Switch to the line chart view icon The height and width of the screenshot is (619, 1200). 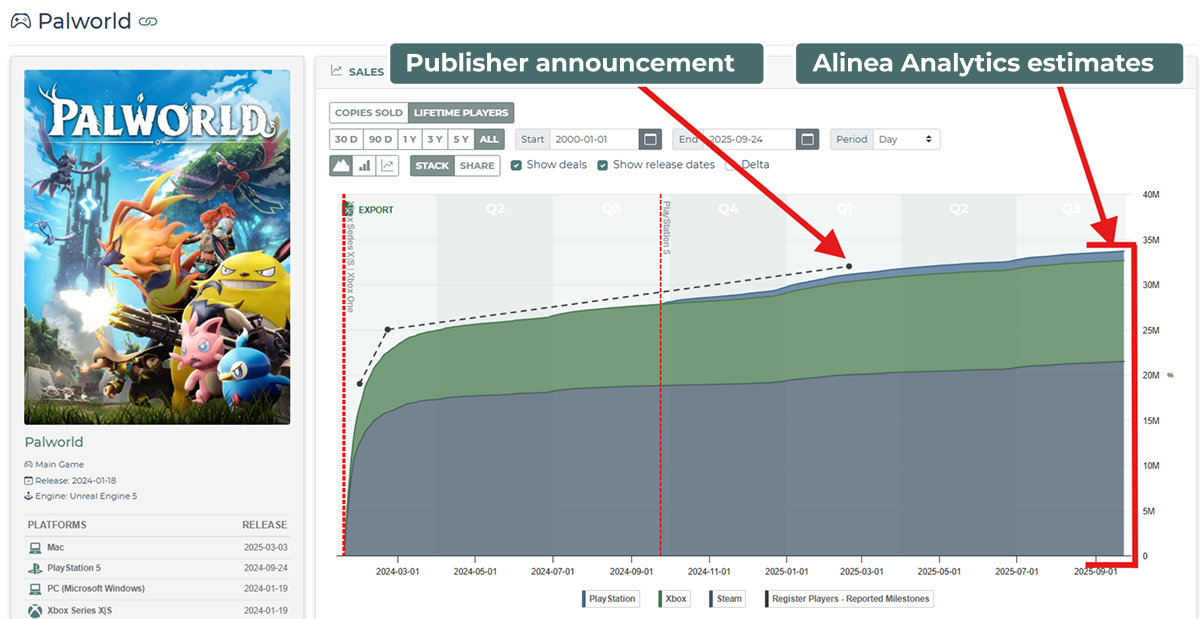[x=386, y=165]
